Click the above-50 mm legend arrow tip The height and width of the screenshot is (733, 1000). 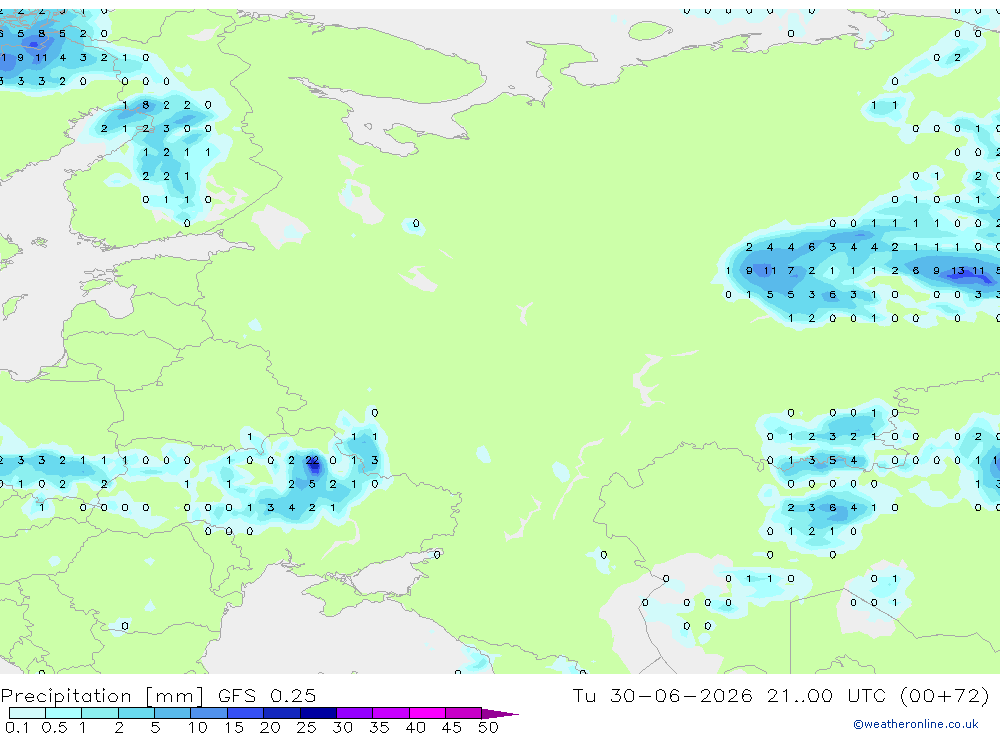pos(501,713)
